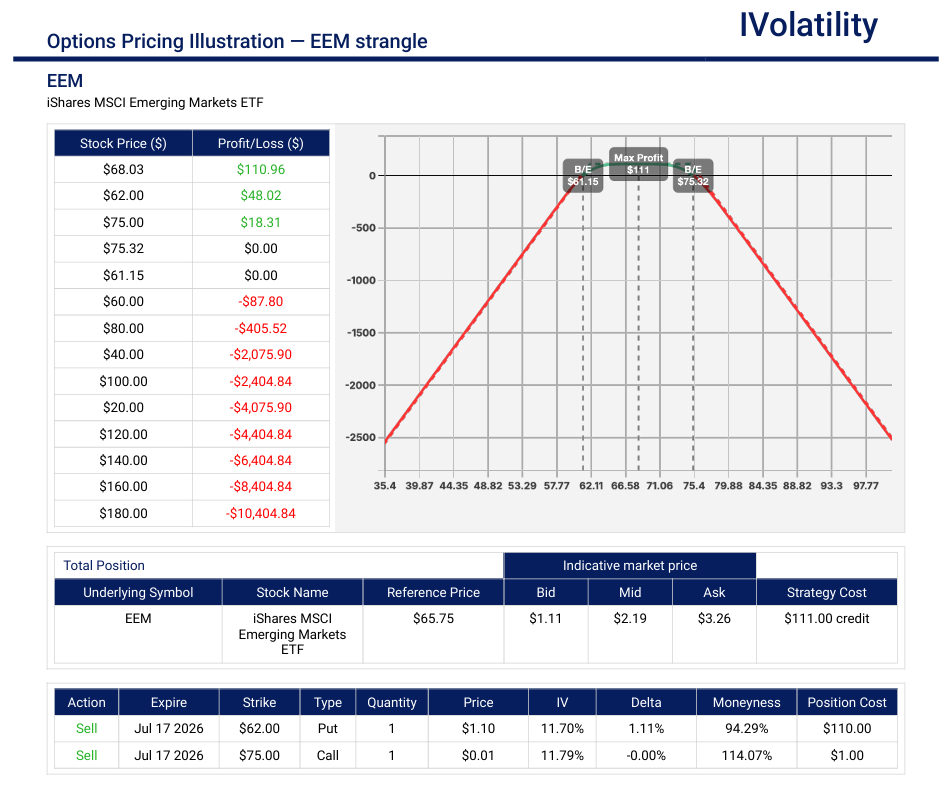950x785 pixels.
Task: Click the 'Indicative market price' header
Action: [629, 566]
